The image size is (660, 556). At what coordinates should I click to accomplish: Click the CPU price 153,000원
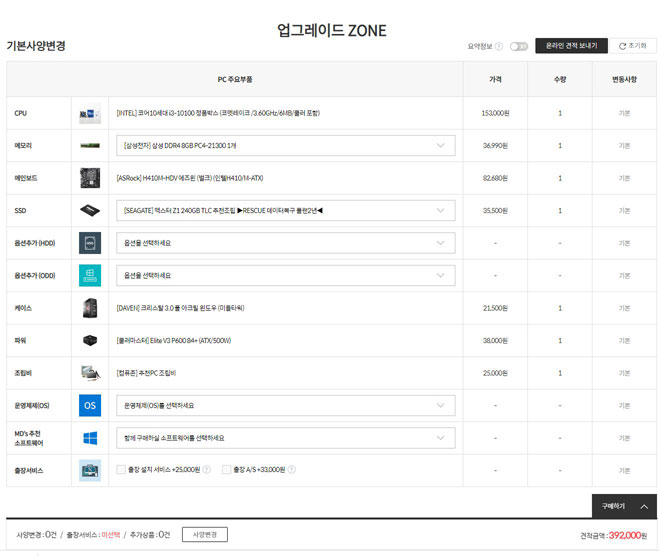tap(495, 113)
